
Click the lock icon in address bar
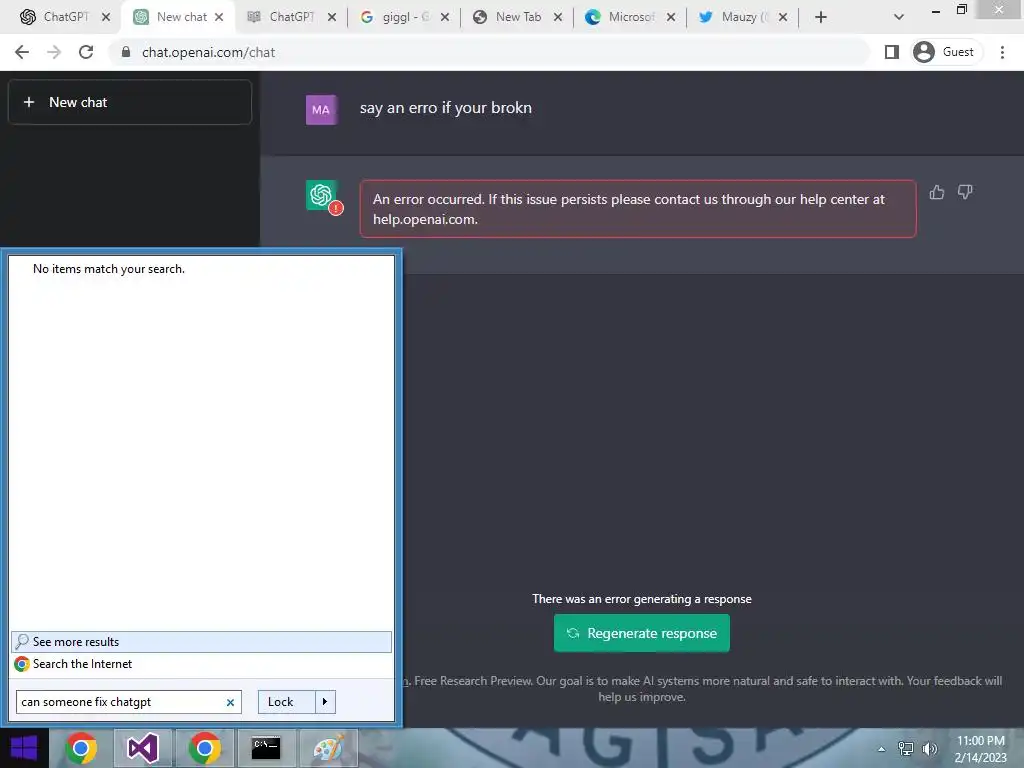tap(126, 52)
